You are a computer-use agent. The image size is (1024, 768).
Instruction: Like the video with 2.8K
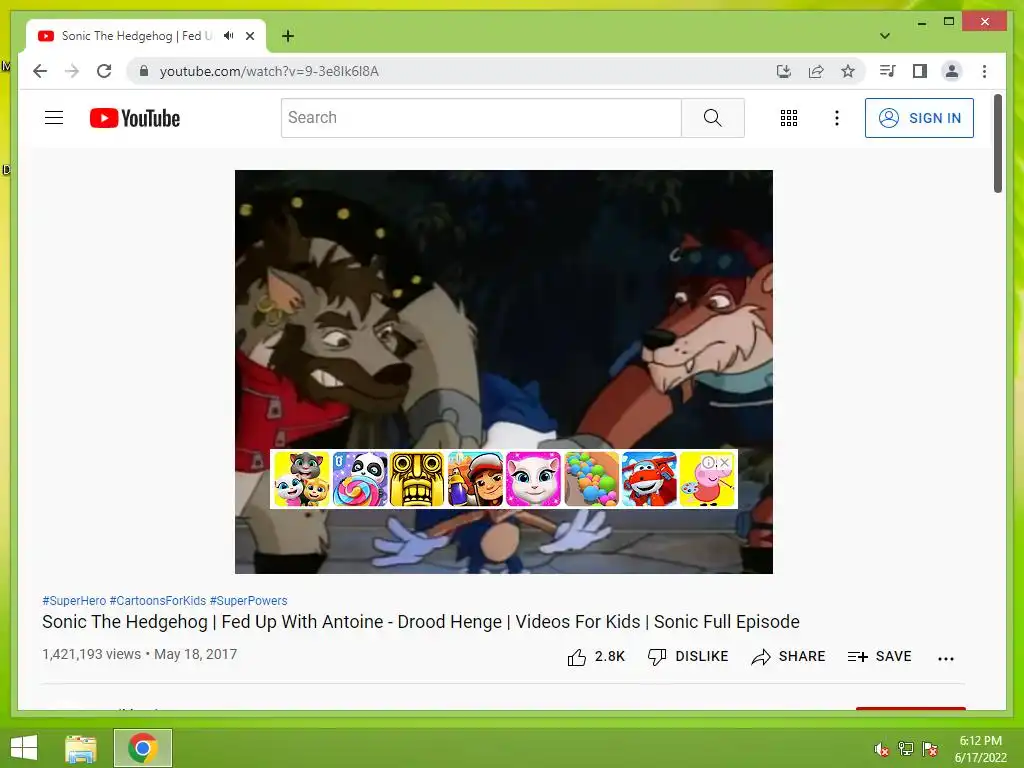click(596, 657)
